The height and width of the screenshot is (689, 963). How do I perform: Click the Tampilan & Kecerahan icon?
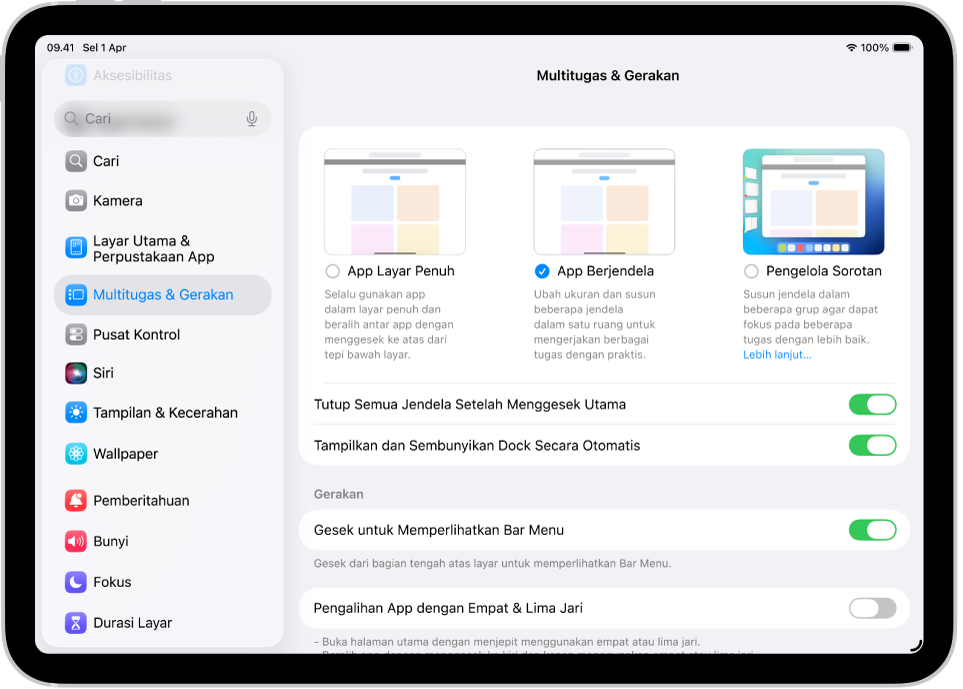coord(77,412)
